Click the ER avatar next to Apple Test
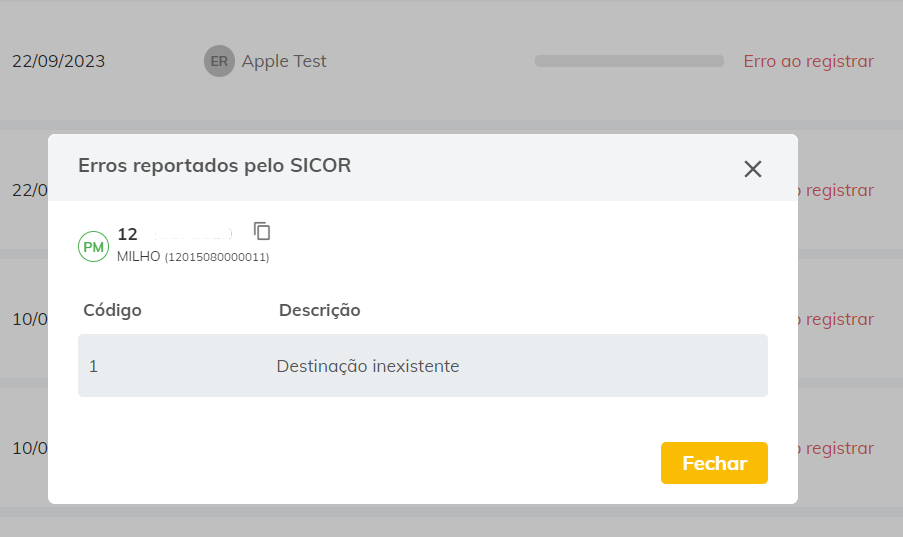The height and width of the screenshot is (537, 903). [219, 61]
